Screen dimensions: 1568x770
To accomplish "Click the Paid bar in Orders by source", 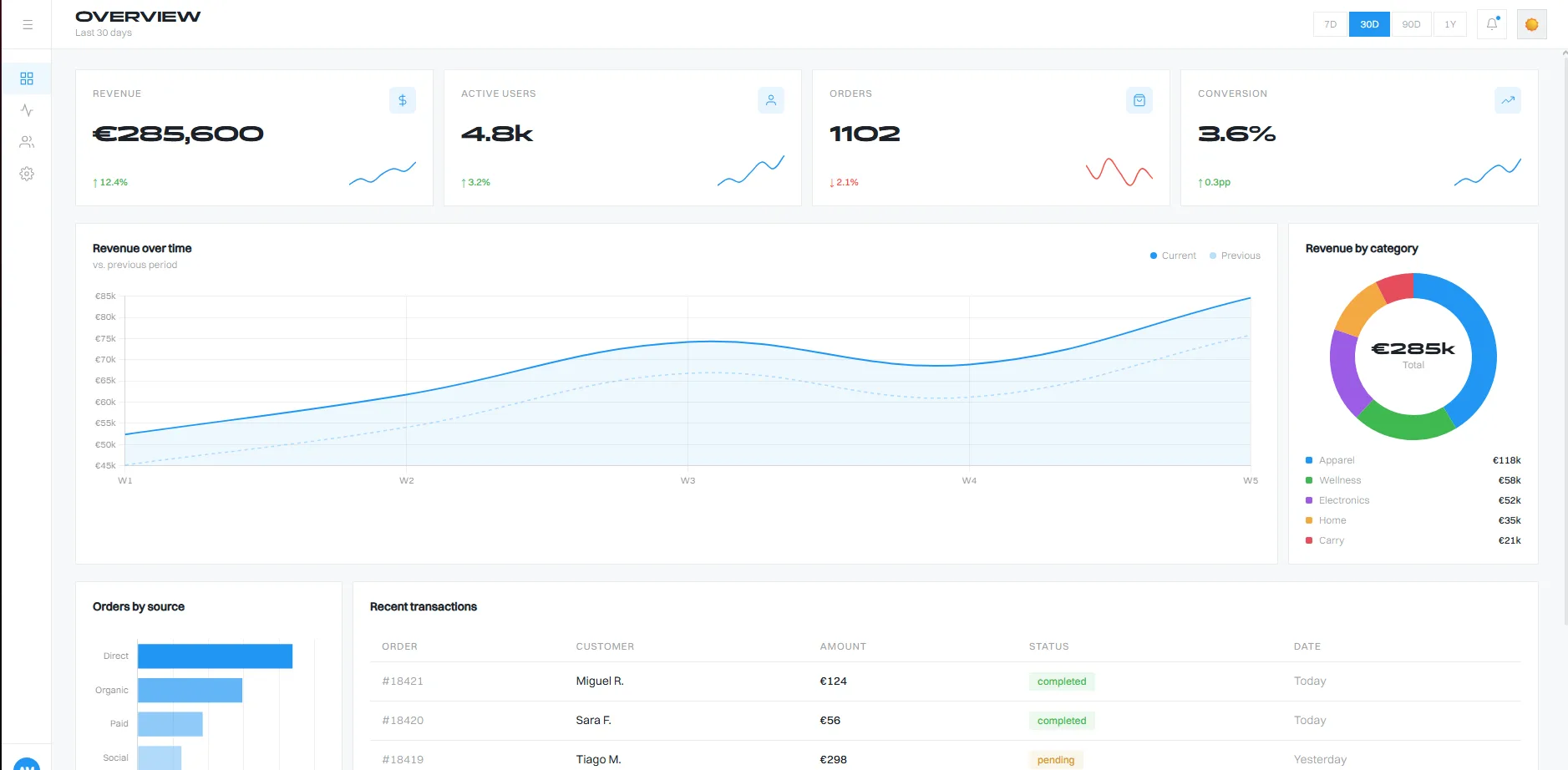I will coord(170,724).
